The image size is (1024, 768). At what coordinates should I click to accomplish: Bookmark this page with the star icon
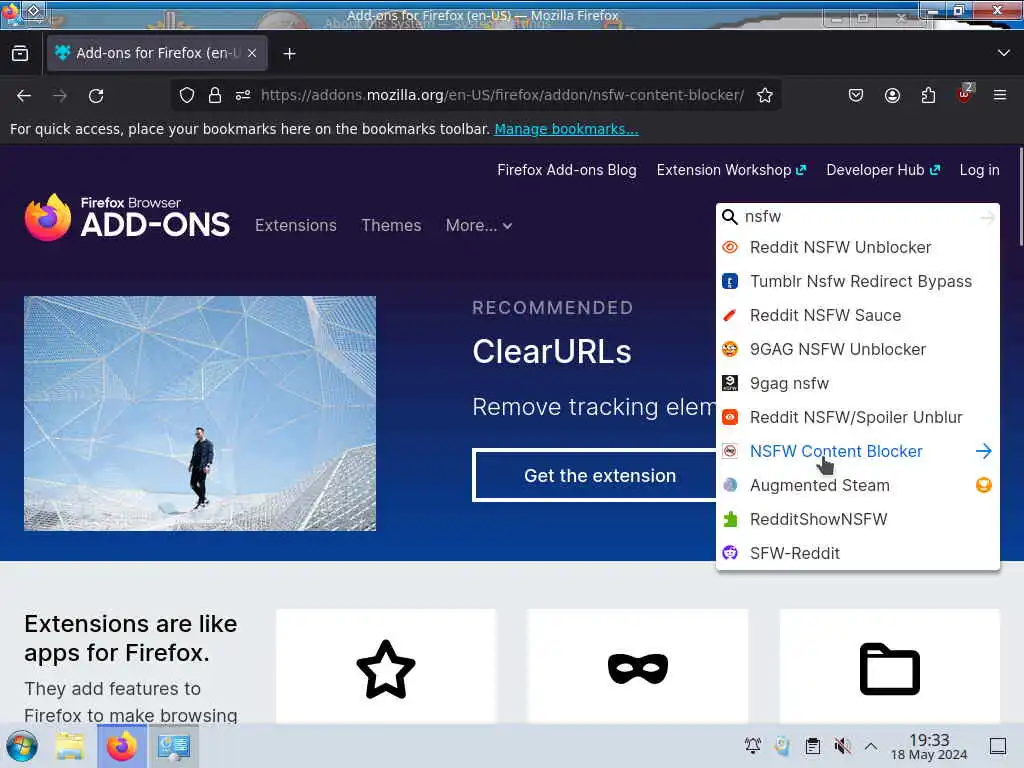[x=765, y=95]
